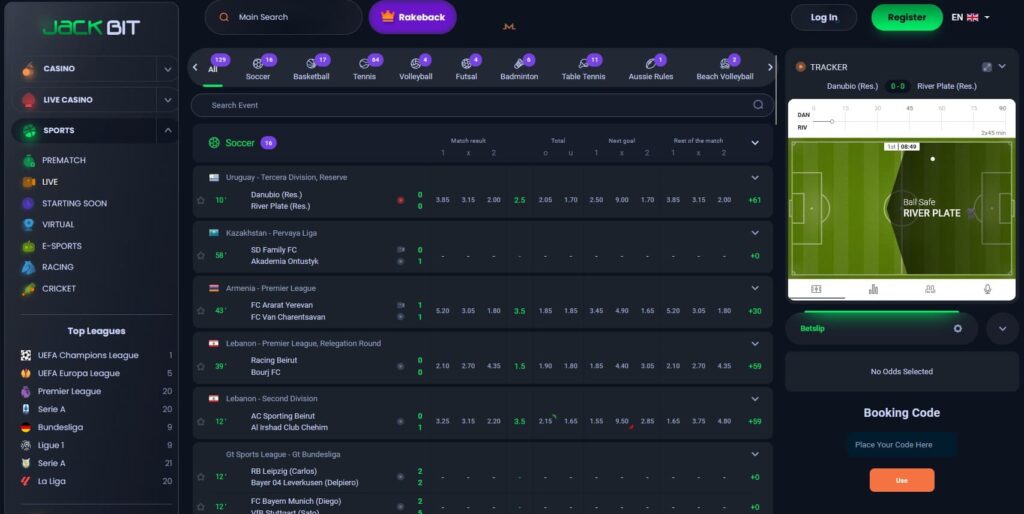Image resolution: width=1024 pixels, height=514 pixels.
Task: Select the Badminton sport tab icon
Action: pos(519,64)
